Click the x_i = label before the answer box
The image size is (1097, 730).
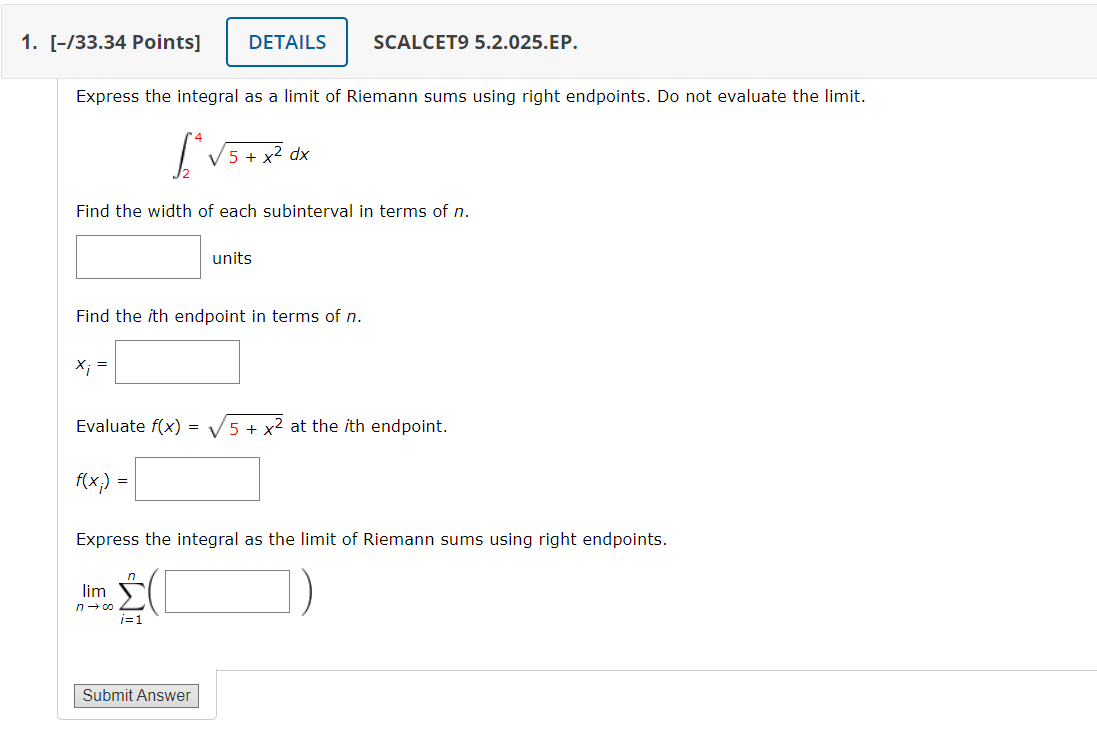(x=90, y=364)
